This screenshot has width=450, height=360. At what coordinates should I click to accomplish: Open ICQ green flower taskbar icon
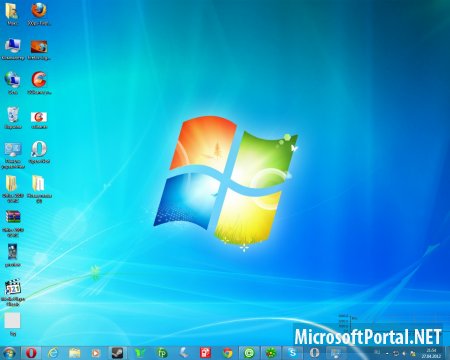[271, 353]
